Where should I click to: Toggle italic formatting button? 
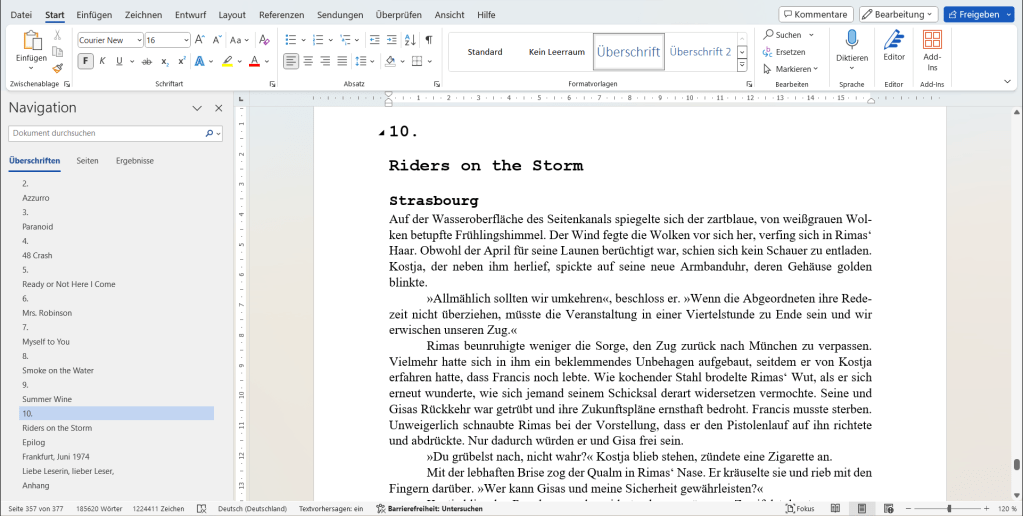pyautogui.click(x=102, y=61)
